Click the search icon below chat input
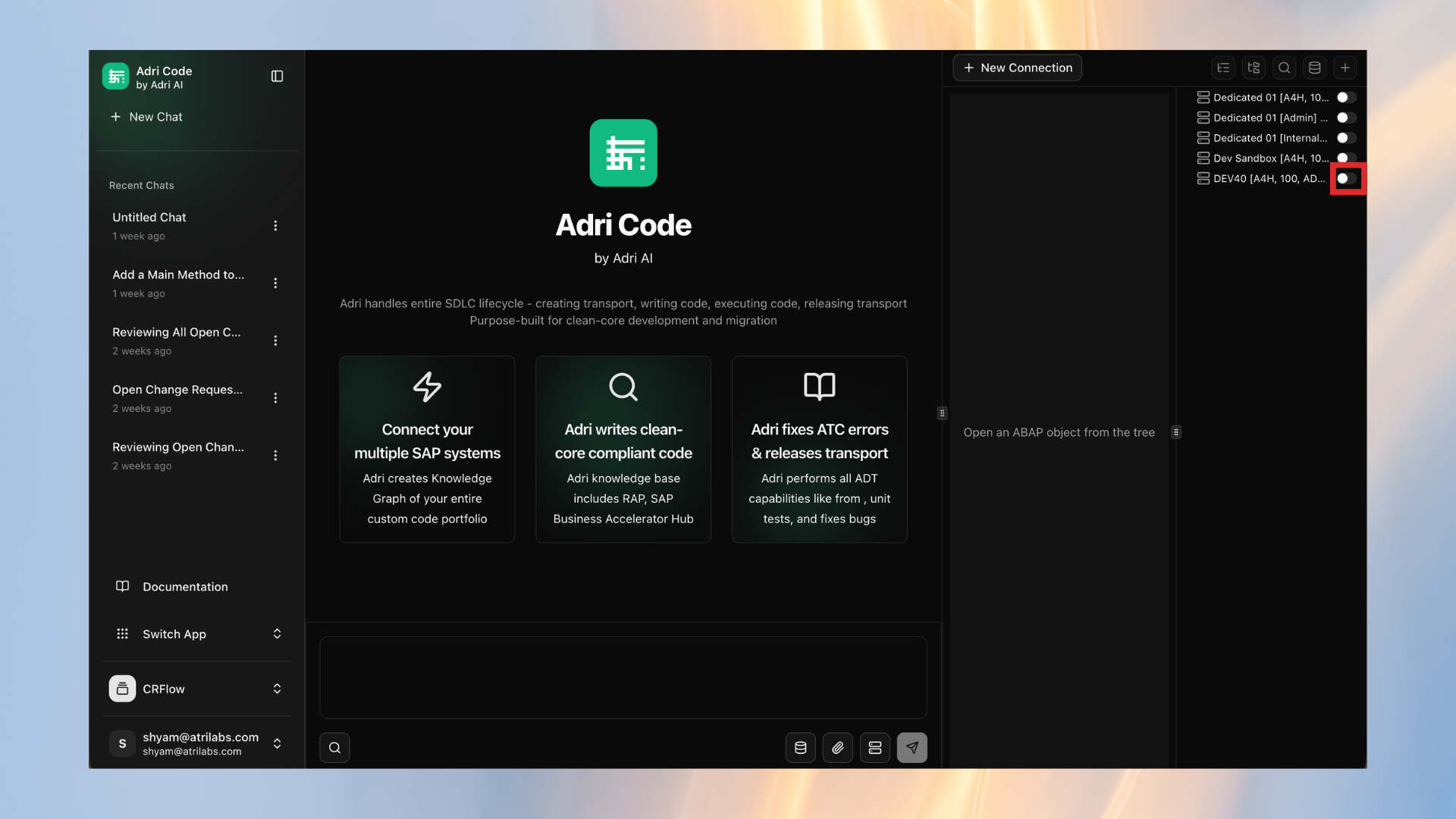The width and height of the screenshot is (1456, 819). (334, 748)
